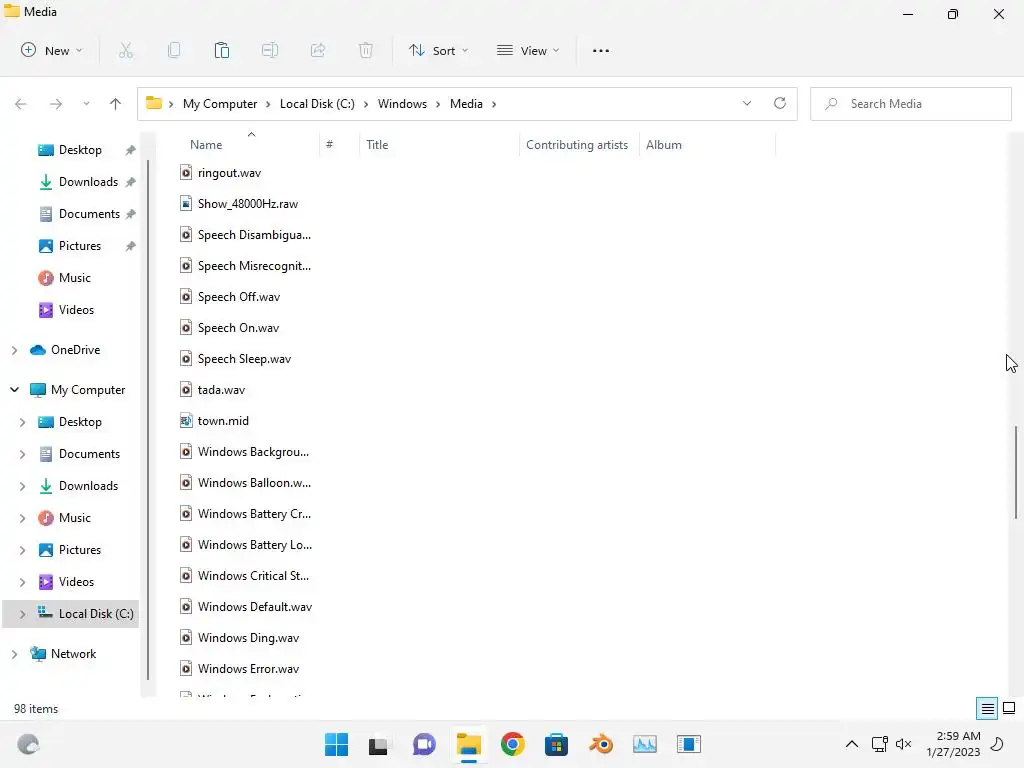Sort by the Album column header
Image resolution: width=1024 pixels, height=768 pixels.
(x=664, y=144)
